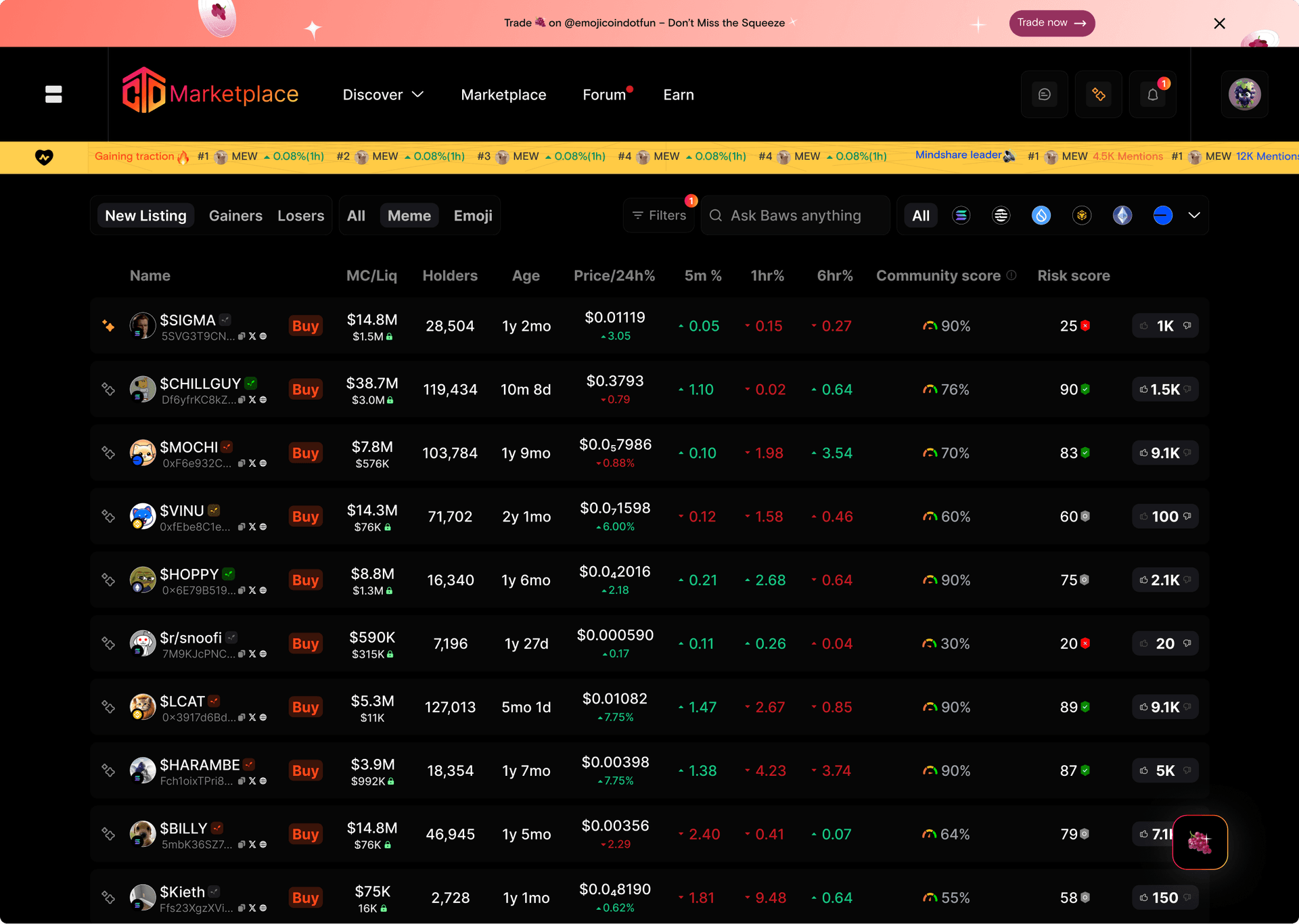This screenshot has height=924, width=1299.
Task: Click the floating grape assistant button
Action: [x=1200, y=842]
